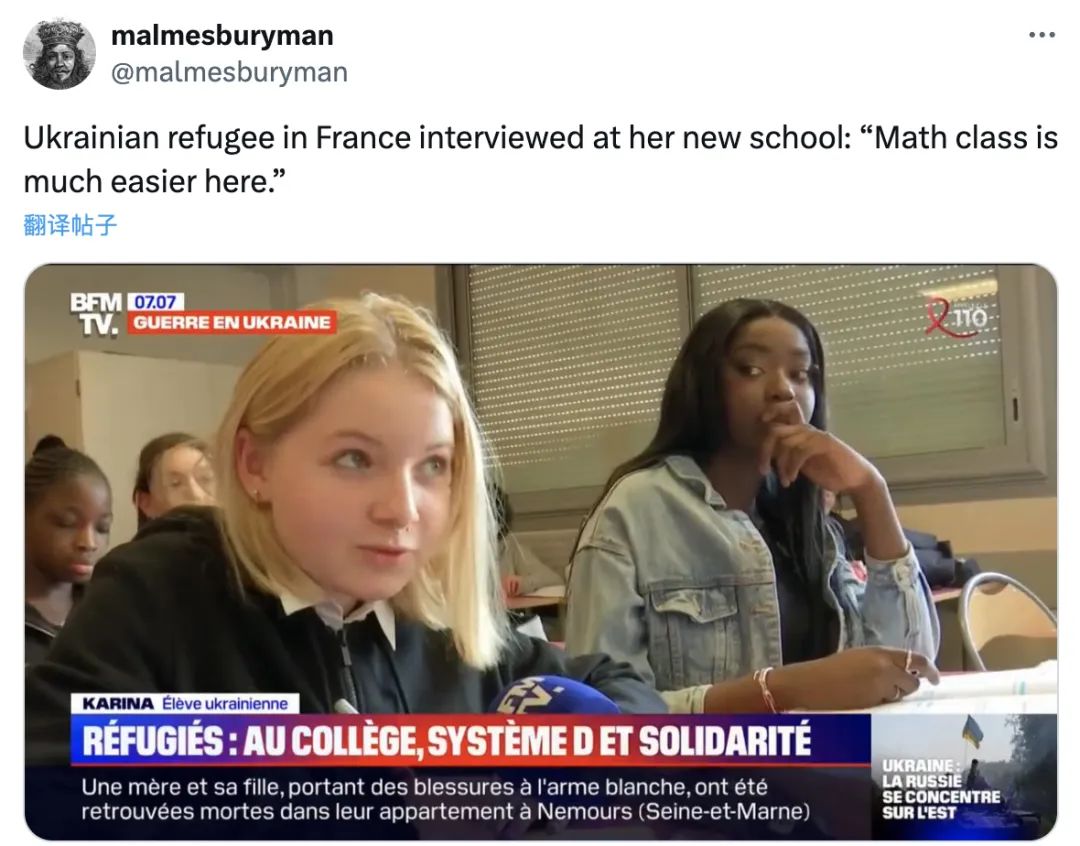1080x846 pixels.
Task: Open malmesburyman's profile avatar
Action: point(59,54)
